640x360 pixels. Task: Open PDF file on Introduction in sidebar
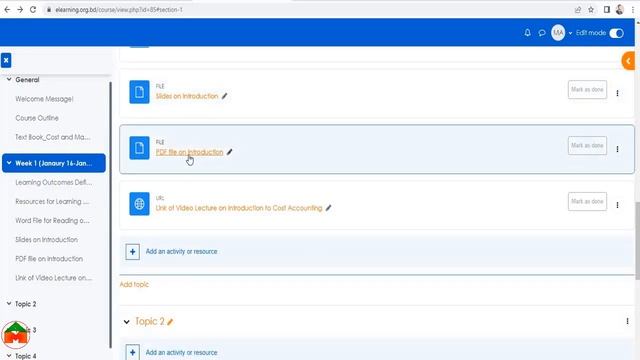pyautogui.click(x=49, y=259)
